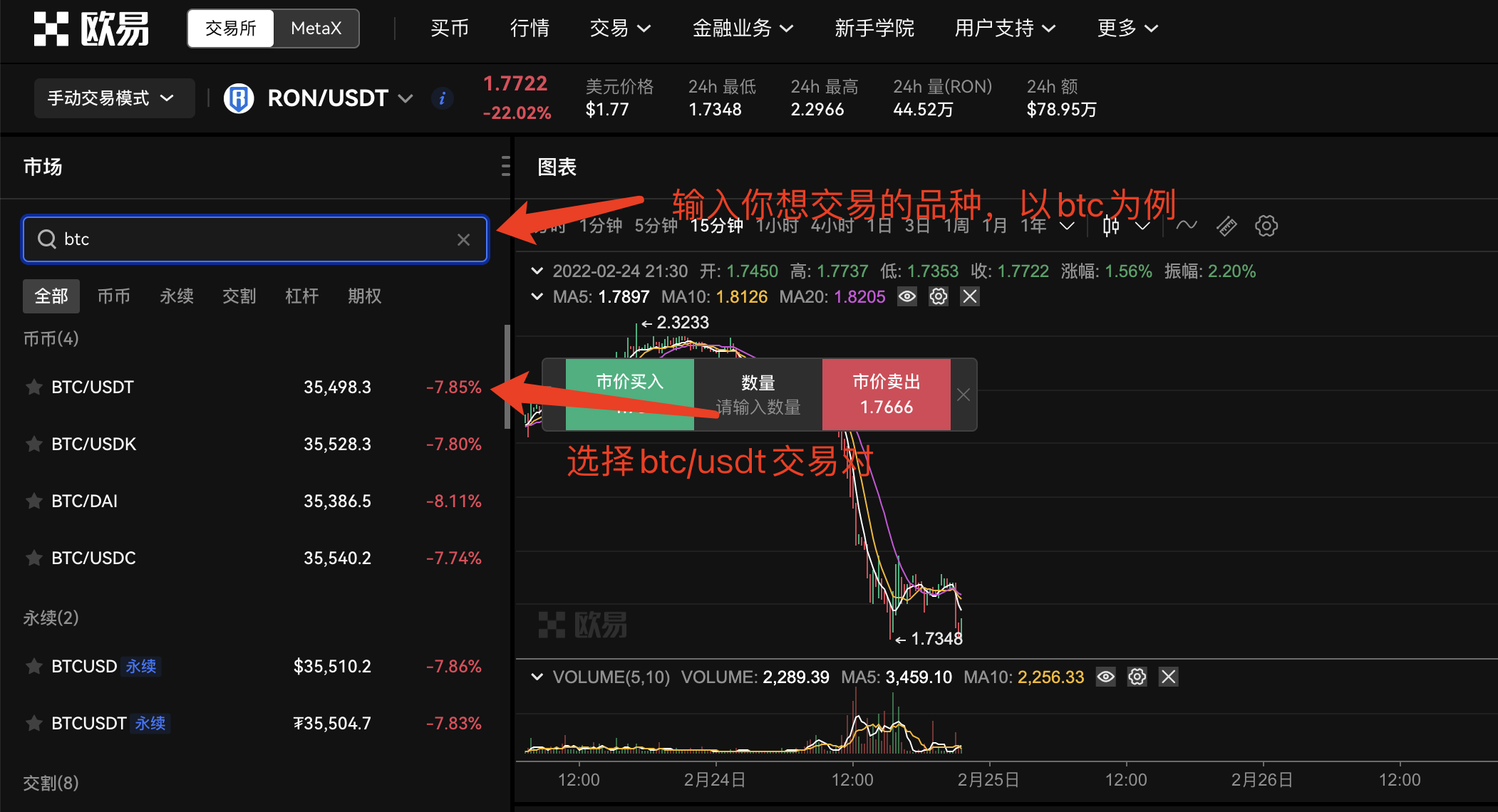This screenshot has height=812, width=1498.
Task: Open the 金融业务 menu dropdown
Action: click(x=743, y=28)
